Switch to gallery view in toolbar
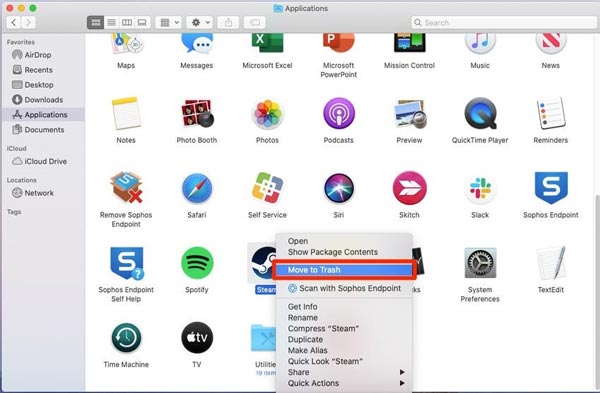This screenshot has width=600, height=393. click(x=142, y=23)
